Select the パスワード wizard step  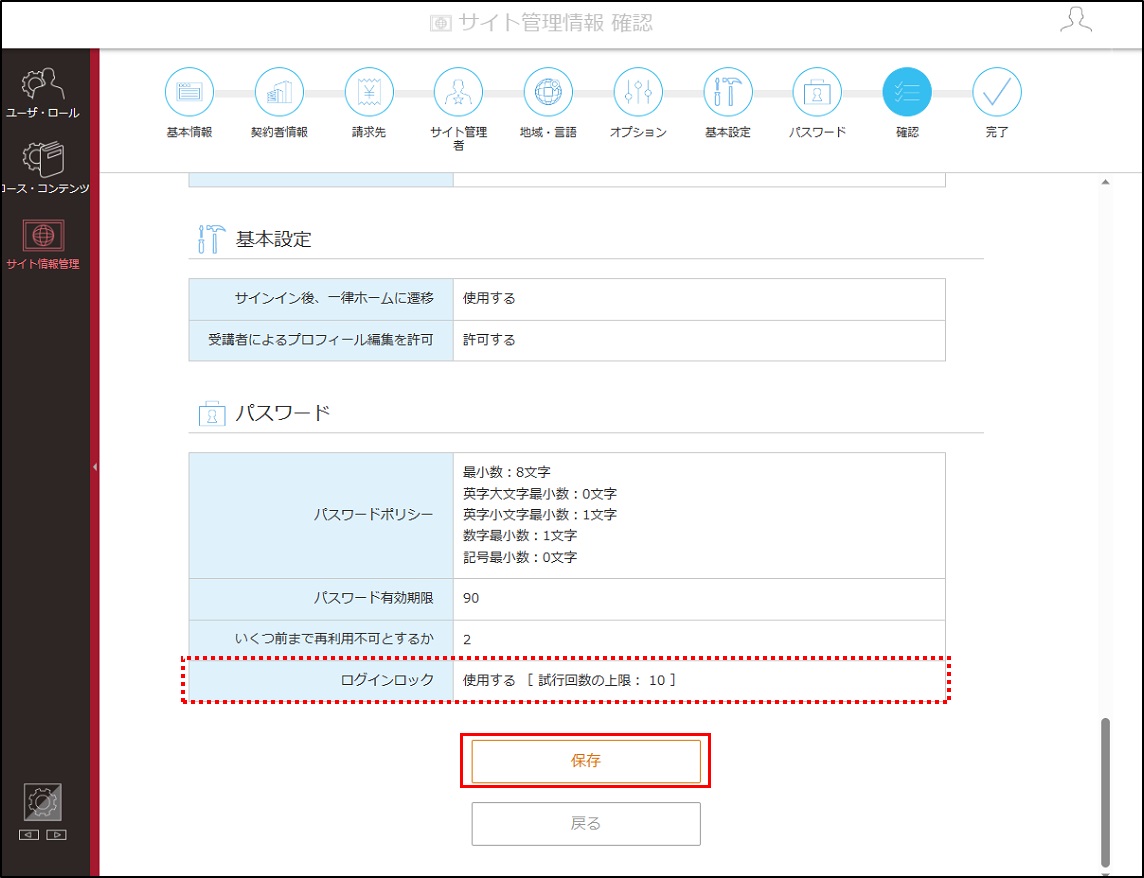817,93
